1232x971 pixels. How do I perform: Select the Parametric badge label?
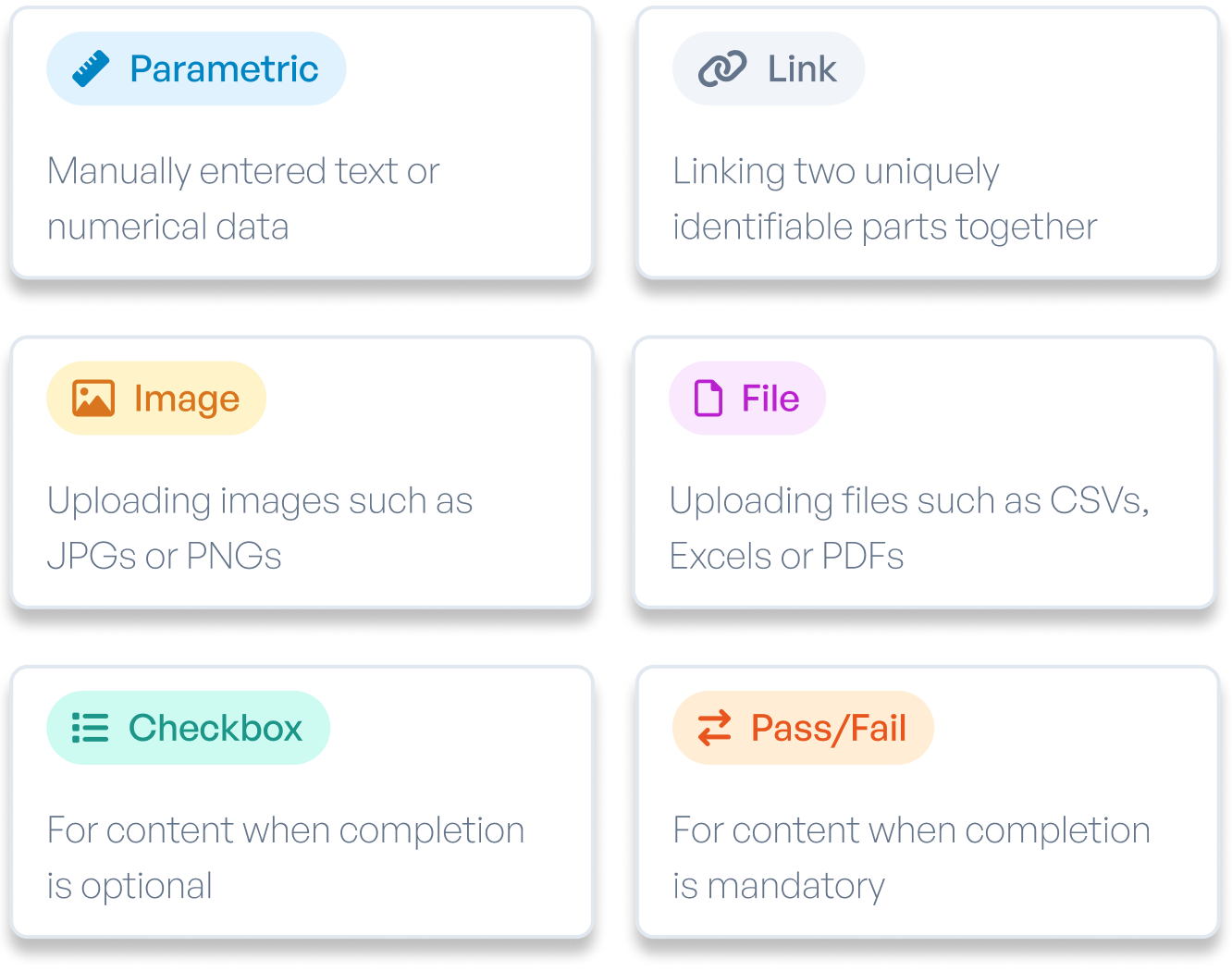(x=224, y=69)
